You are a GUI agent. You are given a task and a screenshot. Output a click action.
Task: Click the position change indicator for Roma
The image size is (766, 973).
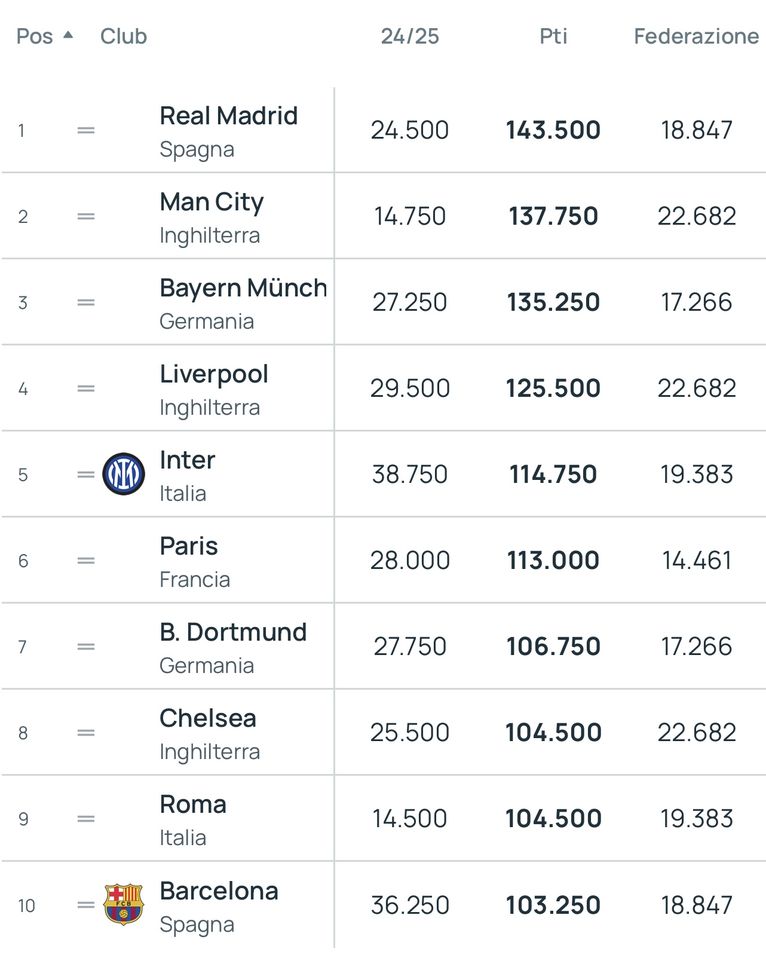tap(86, 818)
